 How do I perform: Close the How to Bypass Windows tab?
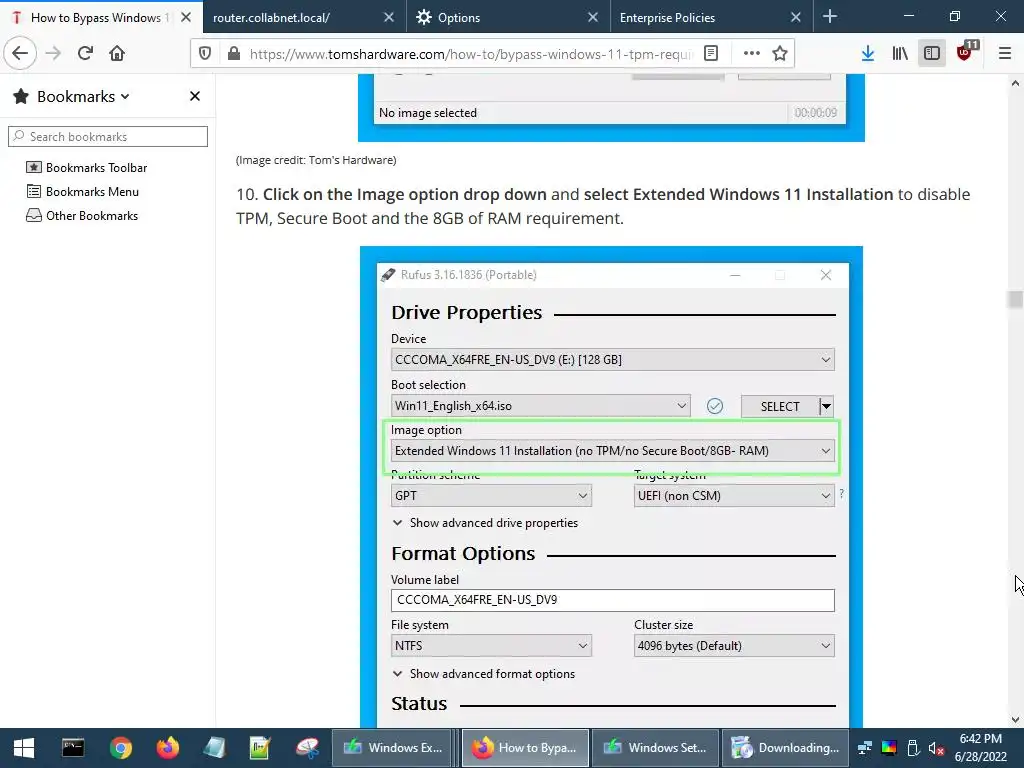[x=186, y=18]
